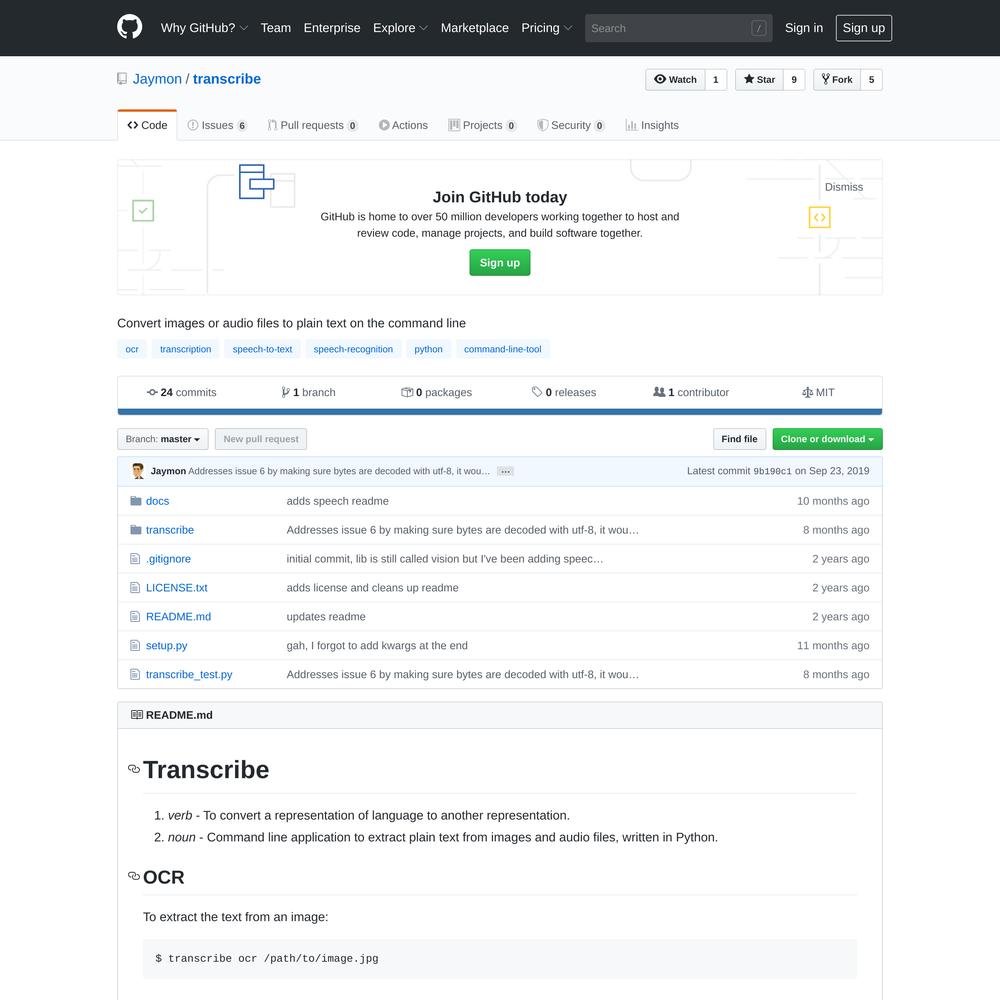Click Jaymon's avatar in the latest commit row
Screen dimensions: 1000x1000
[x=138, y=471]
